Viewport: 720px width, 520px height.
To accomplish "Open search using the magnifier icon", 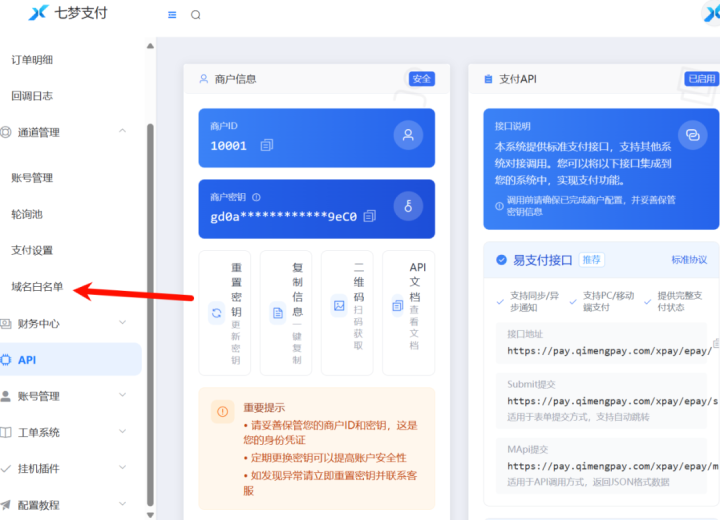I will tap(196, 15).
